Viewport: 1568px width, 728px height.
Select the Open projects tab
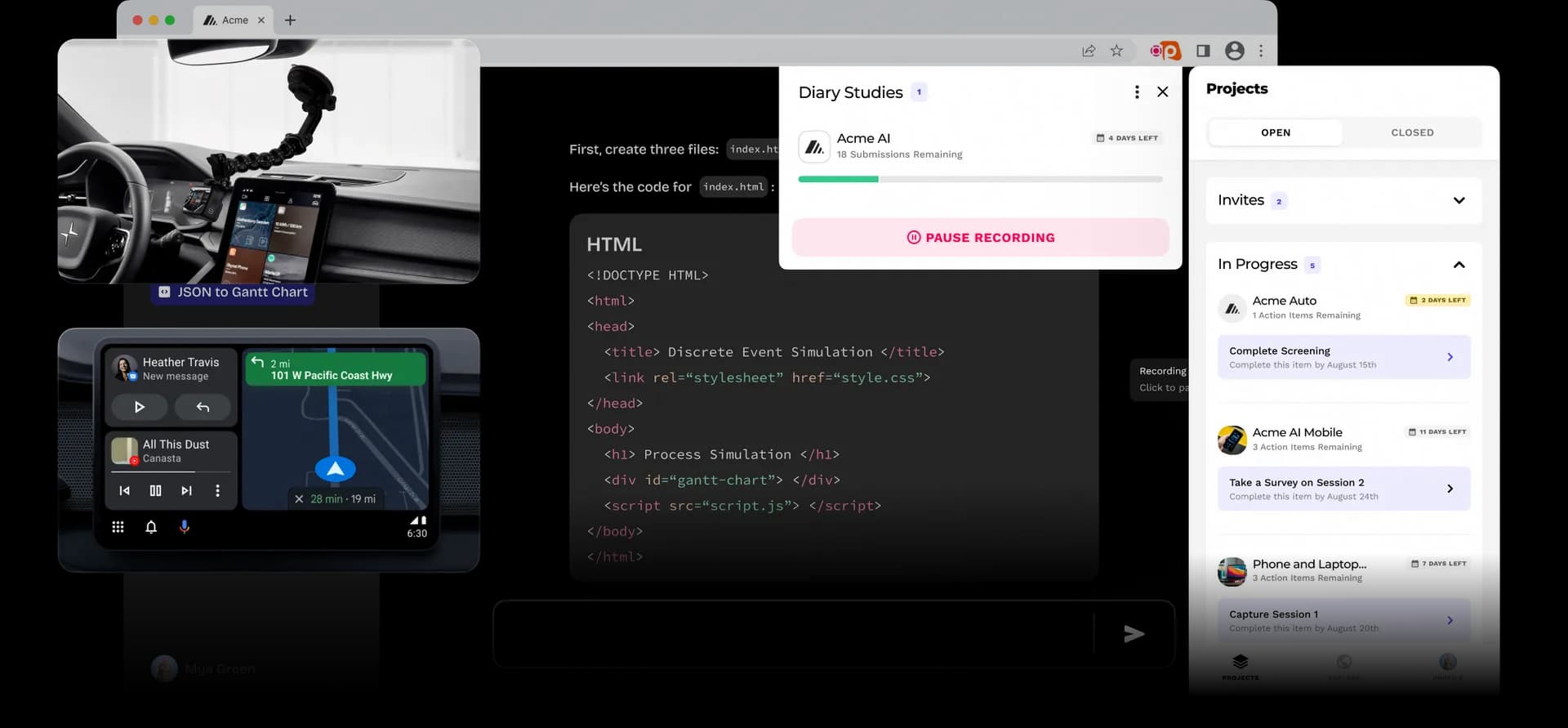[x=1276, y=132]
